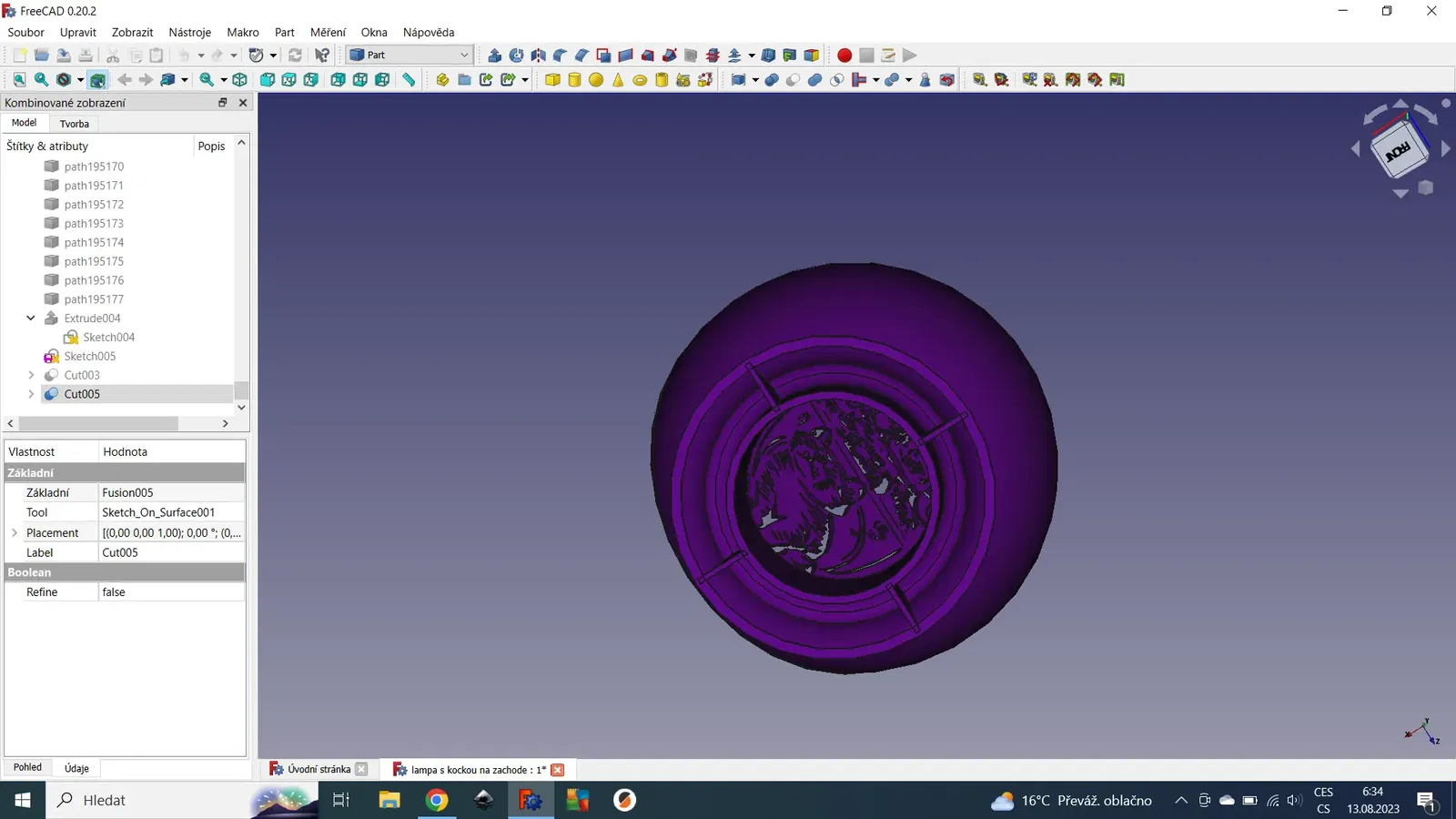Switch to isometric view
Image resolution: width=1456 pixels, height=819 pixels.
point(239,80)
